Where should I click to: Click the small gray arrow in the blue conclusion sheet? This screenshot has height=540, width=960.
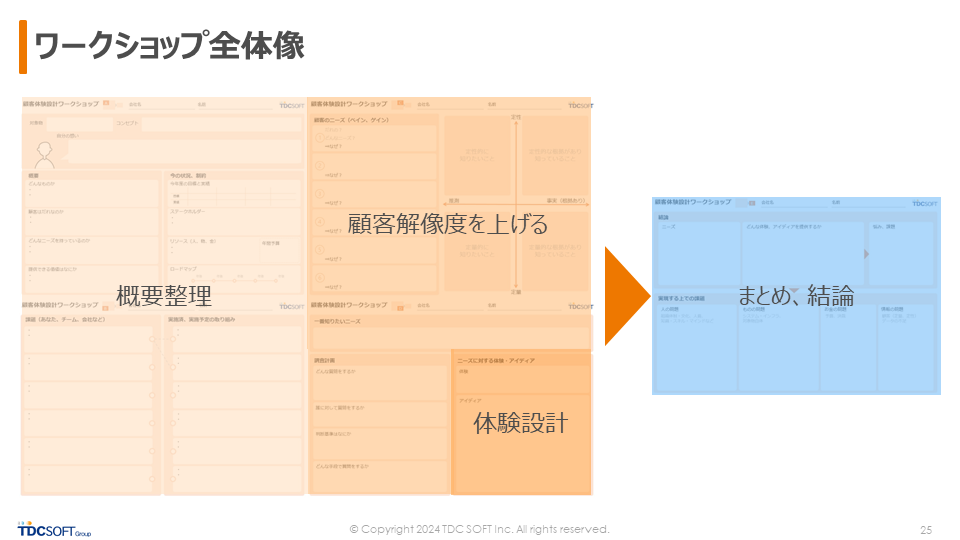tap(866, 254)
